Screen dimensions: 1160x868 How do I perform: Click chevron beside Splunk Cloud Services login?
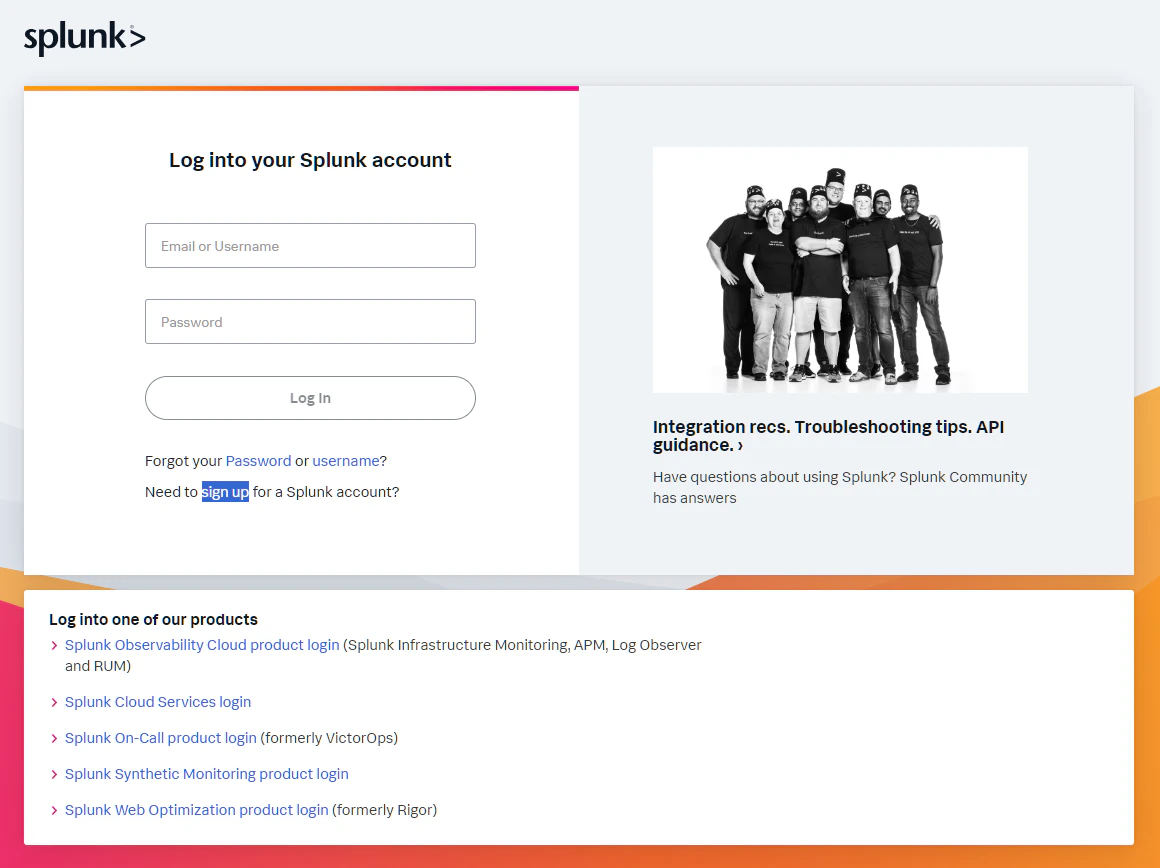54,703
